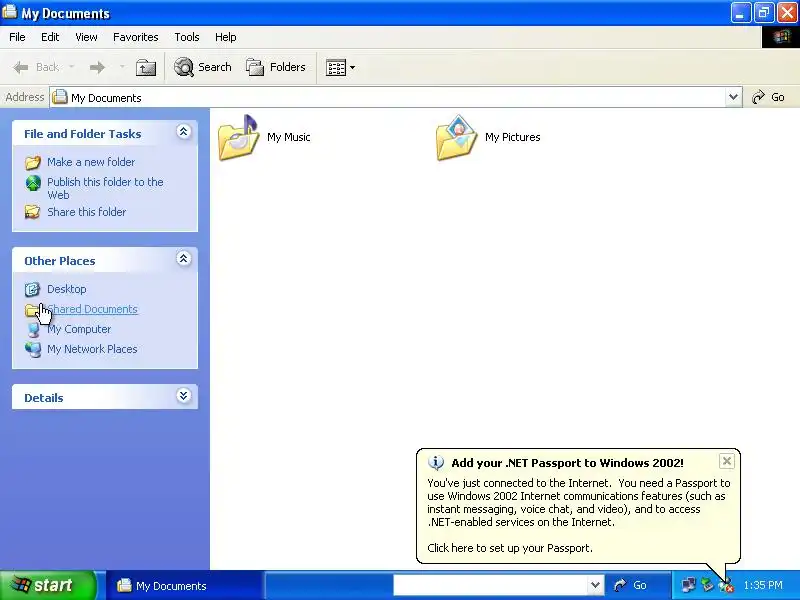Close the .NET Passport balloon notification
The image size is (800, 600).
(x=727, y=461)
